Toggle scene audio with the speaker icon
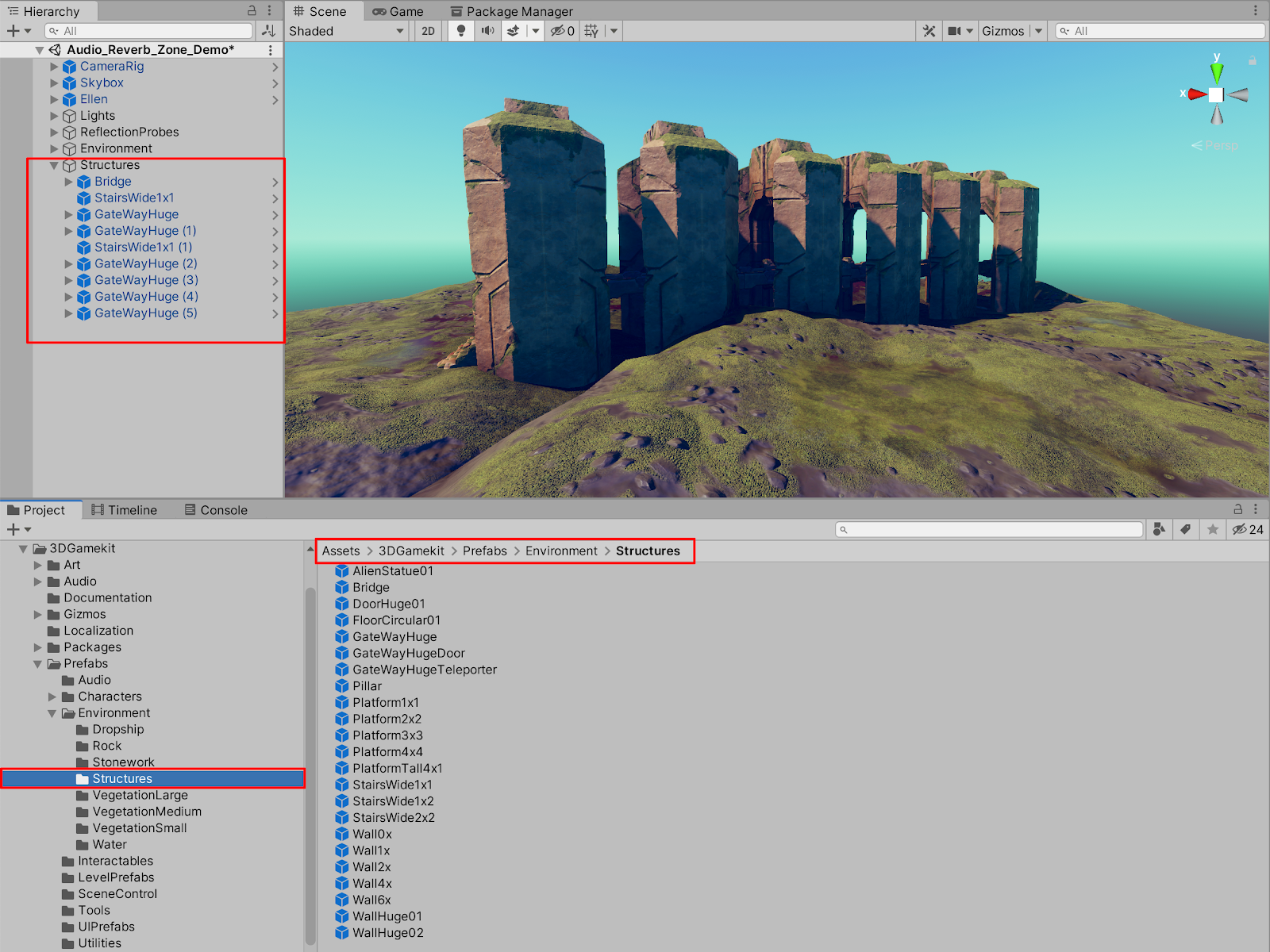This screenshot has height=952, width=1270. tap(487, 31)
